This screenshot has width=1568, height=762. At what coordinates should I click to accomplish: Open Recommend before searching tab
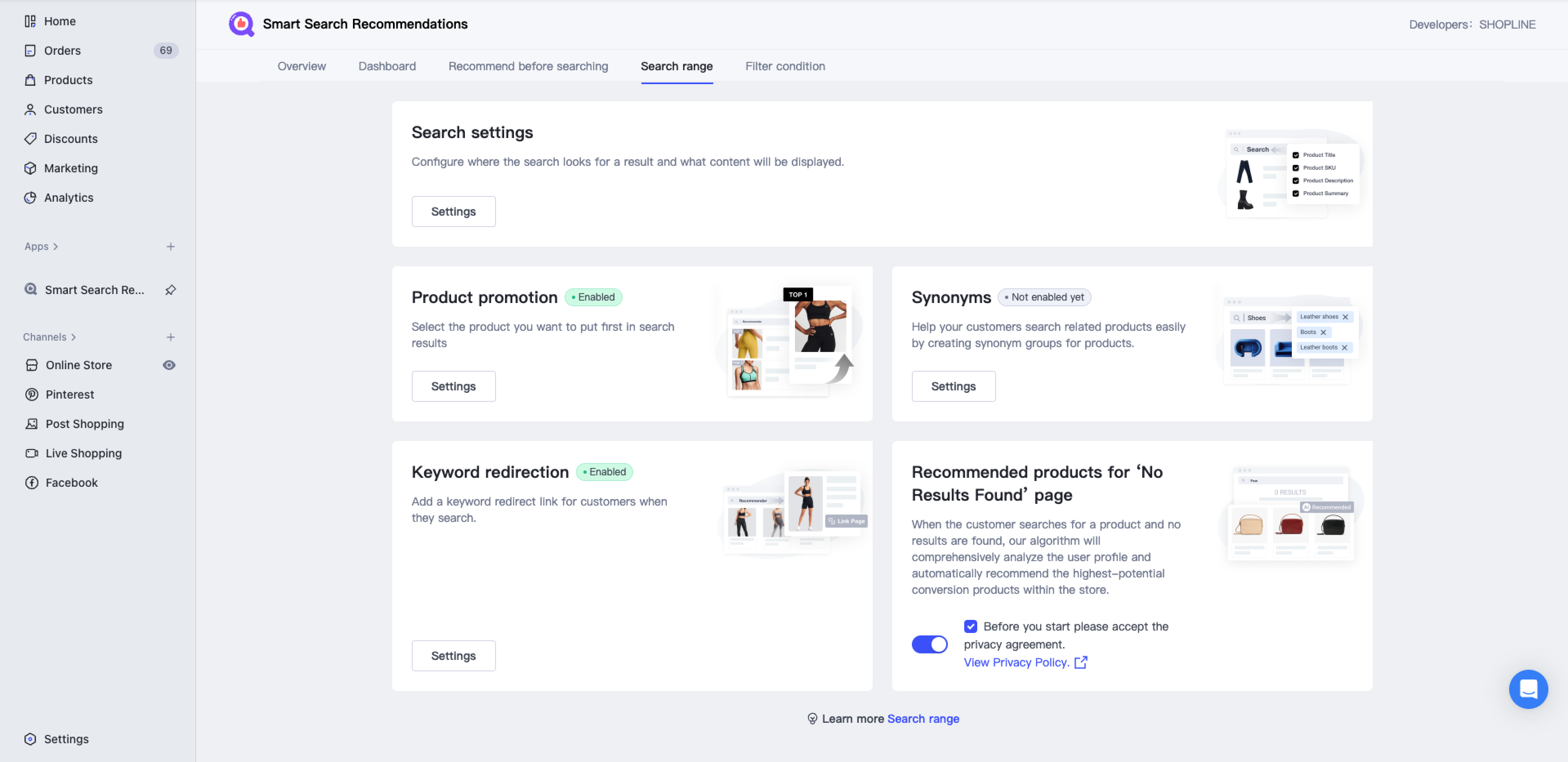point(528,66)
